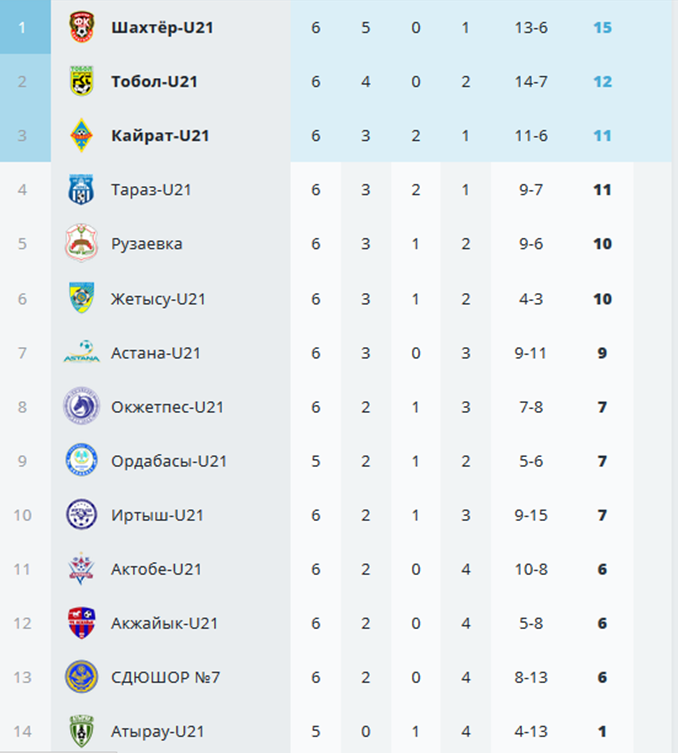Click the Акжайык-U21 red-blue shield
678x753 pixels.
(81, 623)
